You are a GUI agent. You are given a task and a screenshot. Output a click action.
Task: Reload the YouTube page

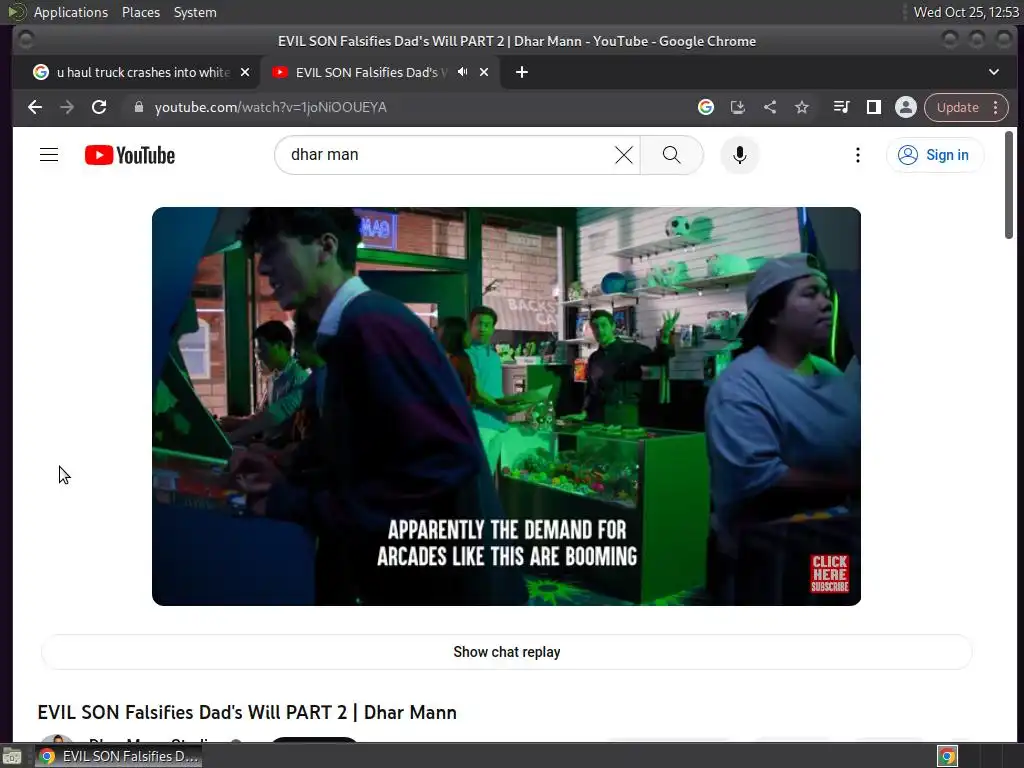[x=99, y=107]
